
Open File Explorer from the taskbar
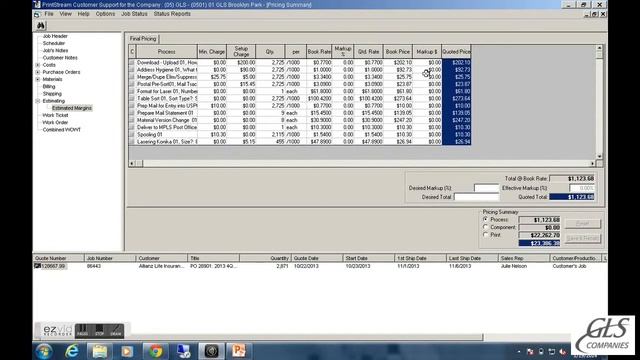pyautogui.click(x=100, y=351)
